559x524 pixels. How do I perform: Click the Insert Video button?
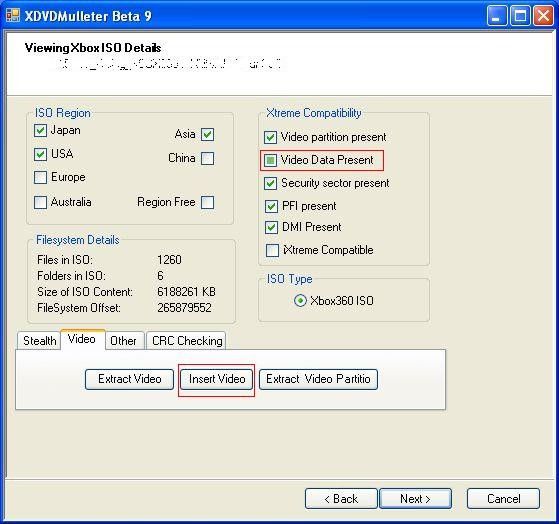click(x=217, y=379)
